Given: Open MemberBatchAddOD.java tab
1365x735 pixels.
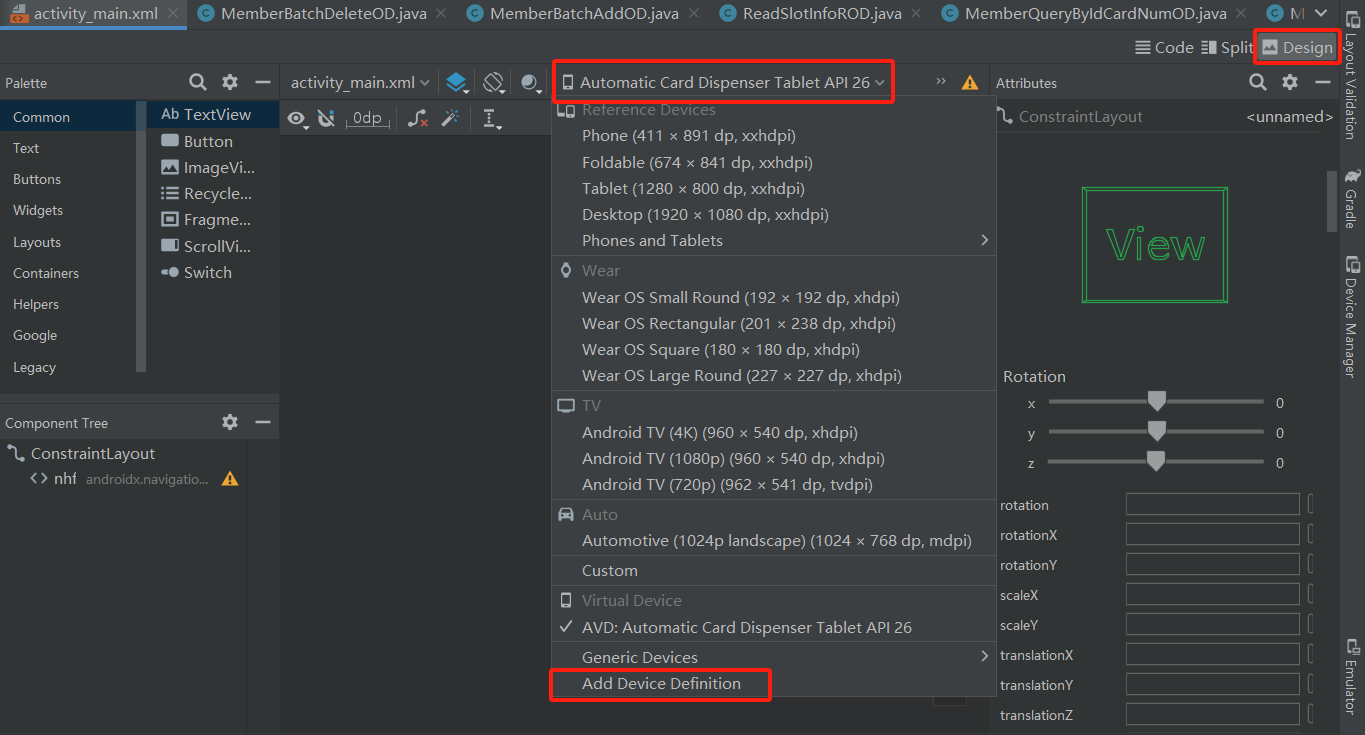Looking at the screenshot, I should 581,13.
